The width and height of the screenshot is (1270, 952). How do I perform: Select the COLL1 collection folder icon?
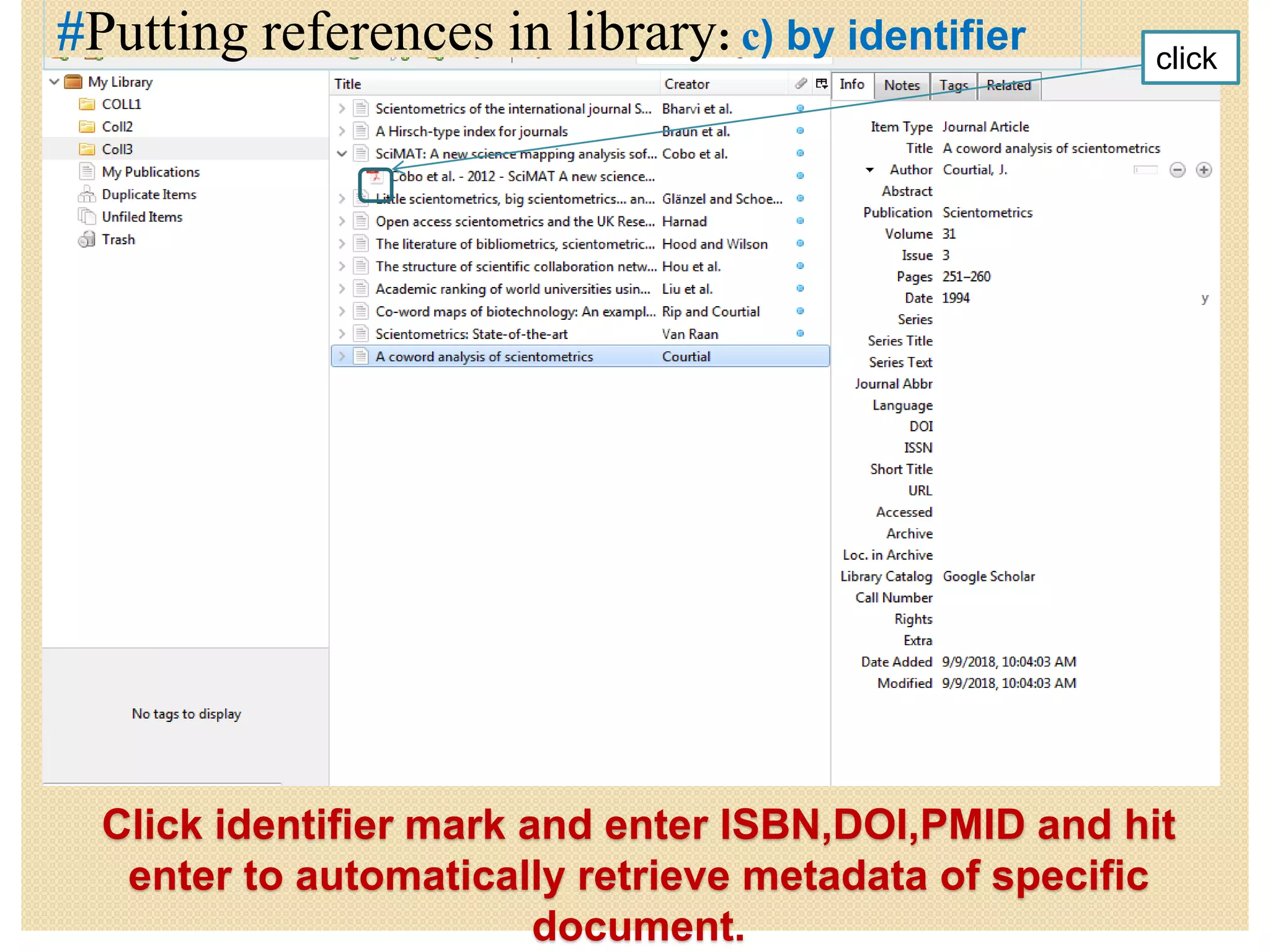pos(87,104)
